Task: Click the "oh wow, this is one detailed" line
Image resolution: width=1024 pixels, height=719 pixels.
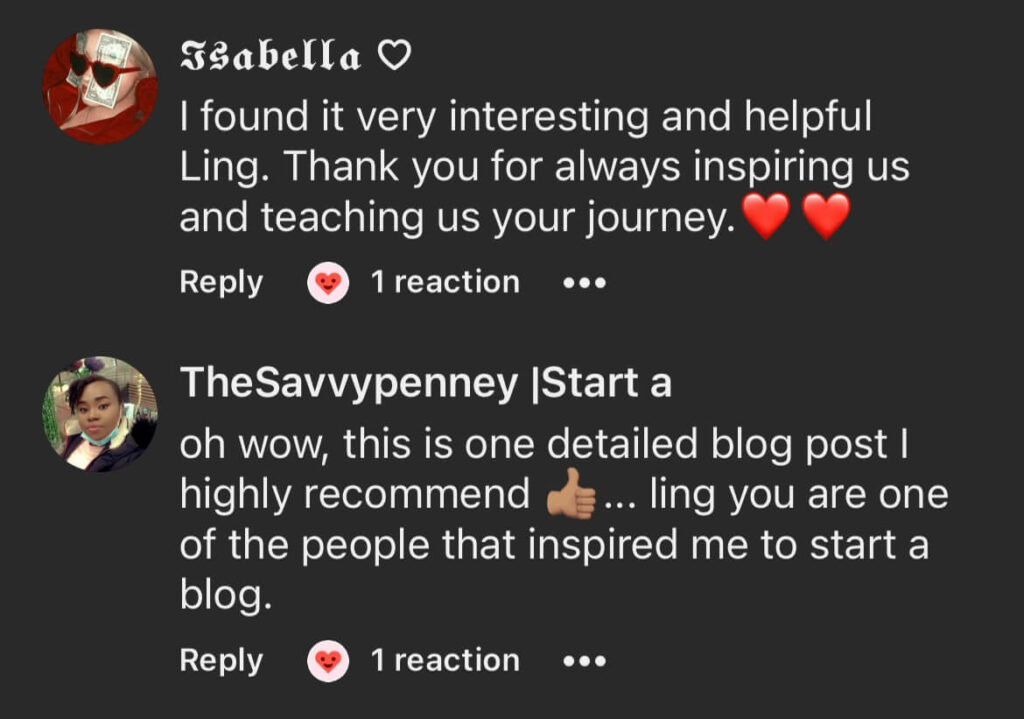Action: pyautogui.click(x=543, y=445)
